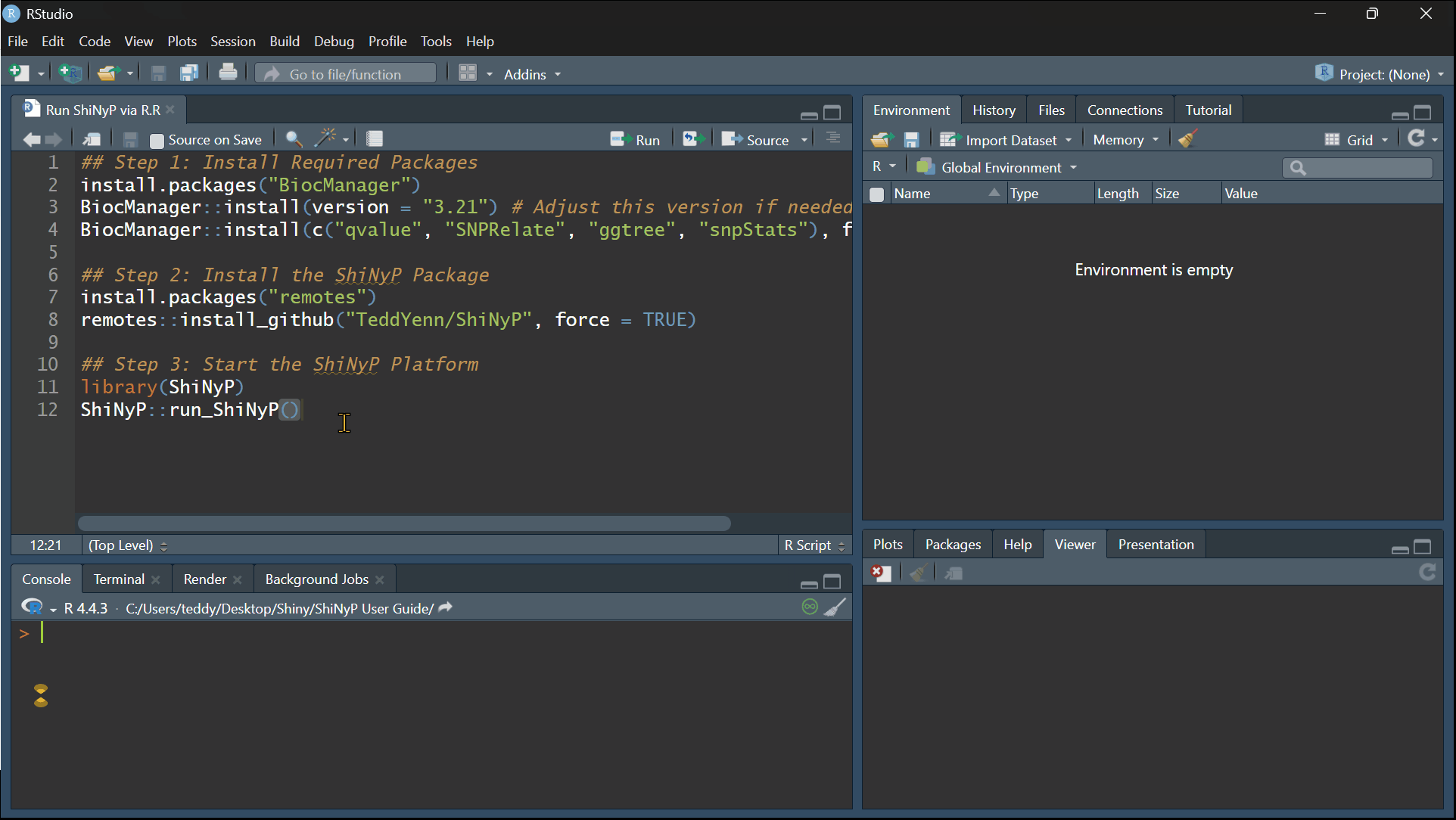Image resolution: width=1456 pixels, height=820 pixels.
Task: Open the Addins dropdown
Action: 533,74
